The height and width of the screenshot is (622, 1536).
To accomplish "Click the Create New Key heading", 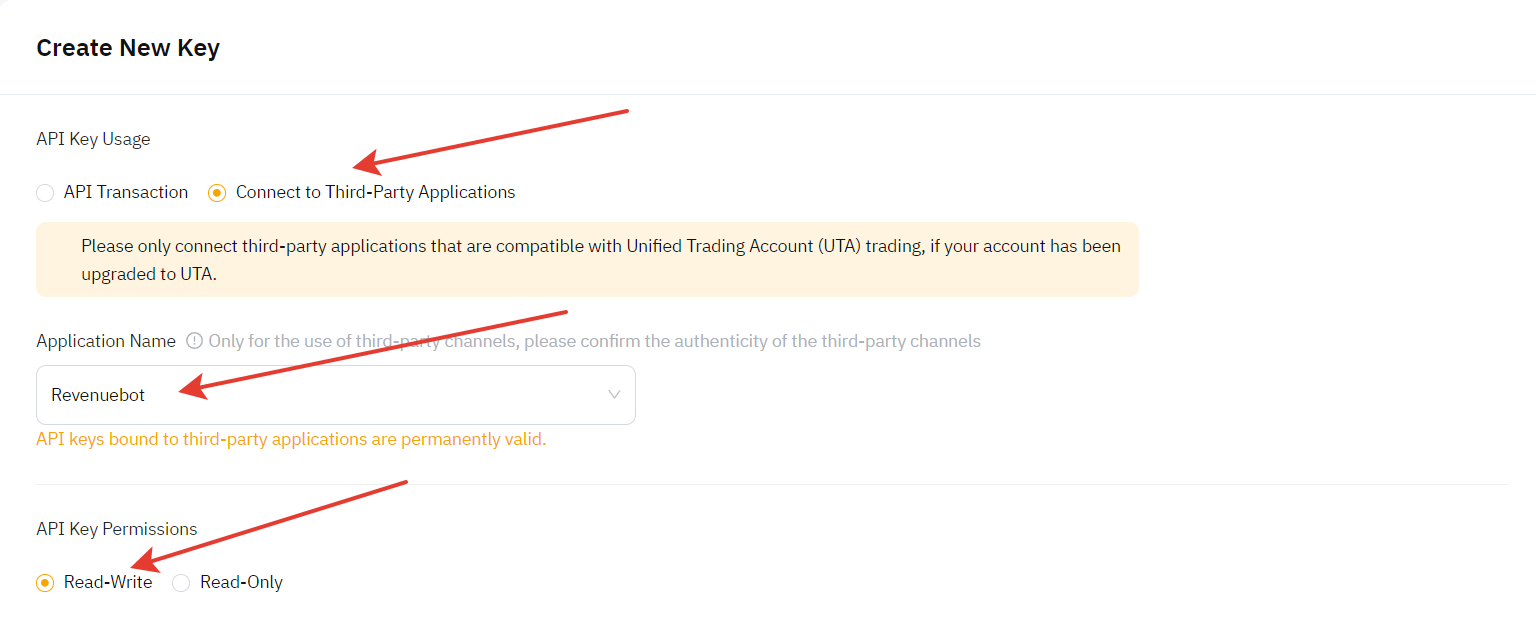I will click(128, 47).
